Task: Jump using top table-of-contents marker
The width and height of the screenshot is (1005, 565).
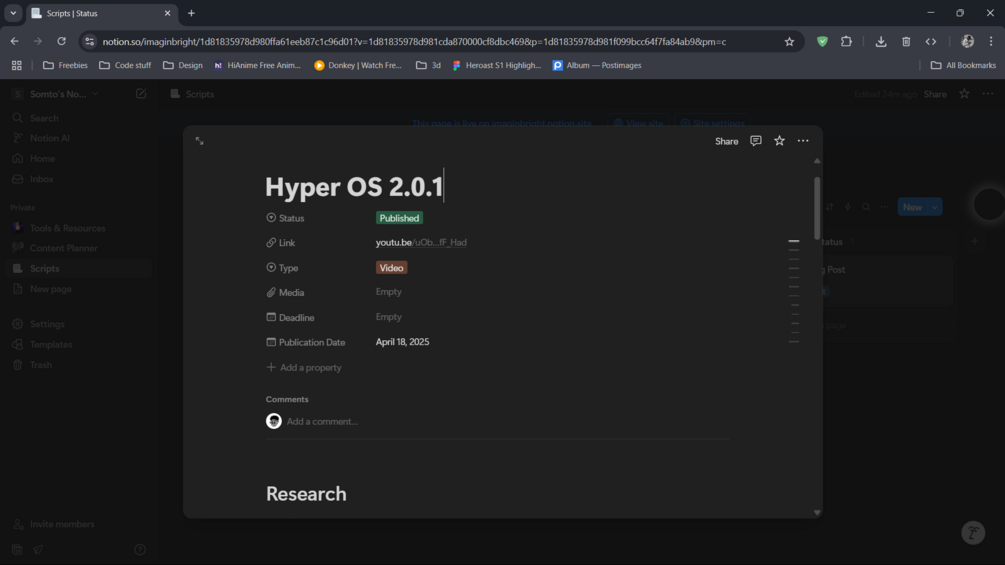Action: click(793, 242)
